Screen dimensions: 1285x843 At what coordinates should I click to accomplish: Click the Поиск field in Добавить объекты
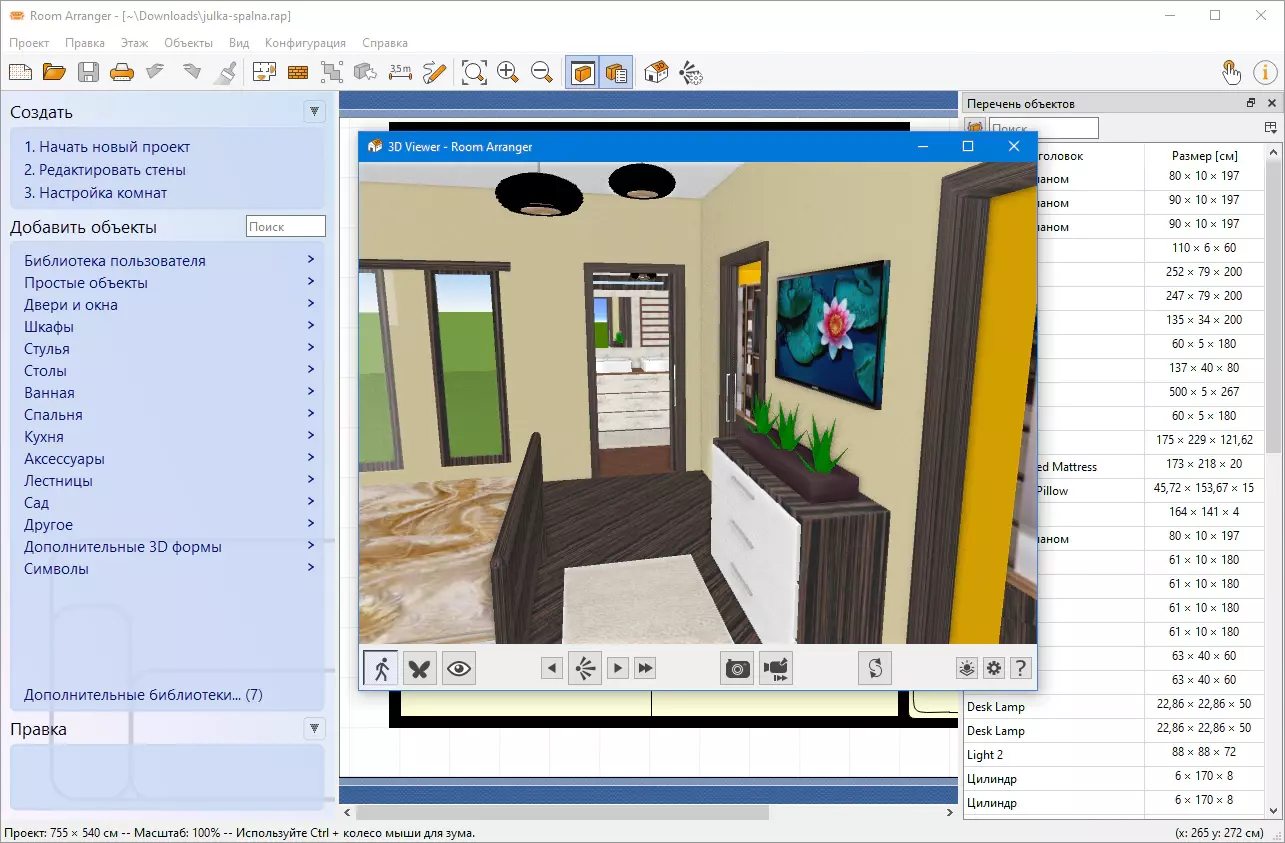[285, 227]
